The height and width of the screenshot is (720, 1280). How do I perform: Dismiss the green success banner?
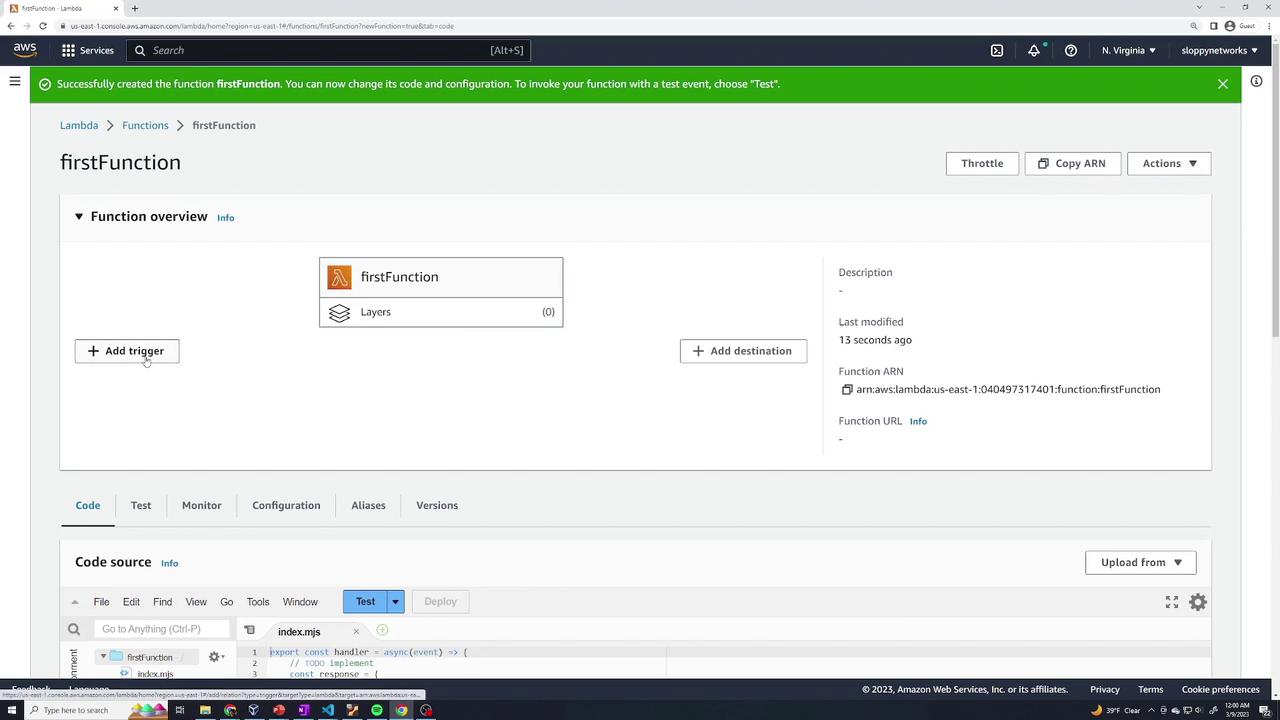[x=1223, y=84]
